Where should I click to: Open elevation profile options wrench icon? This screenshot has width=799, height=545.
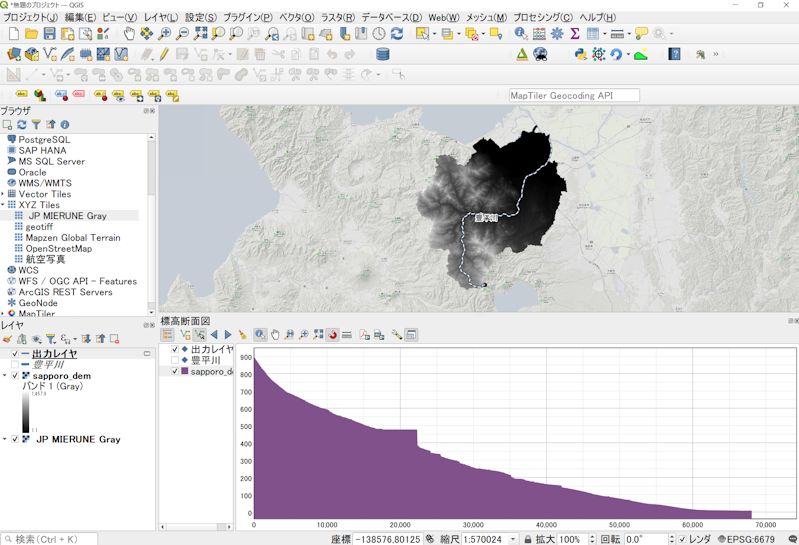click(x=396, y=335)
